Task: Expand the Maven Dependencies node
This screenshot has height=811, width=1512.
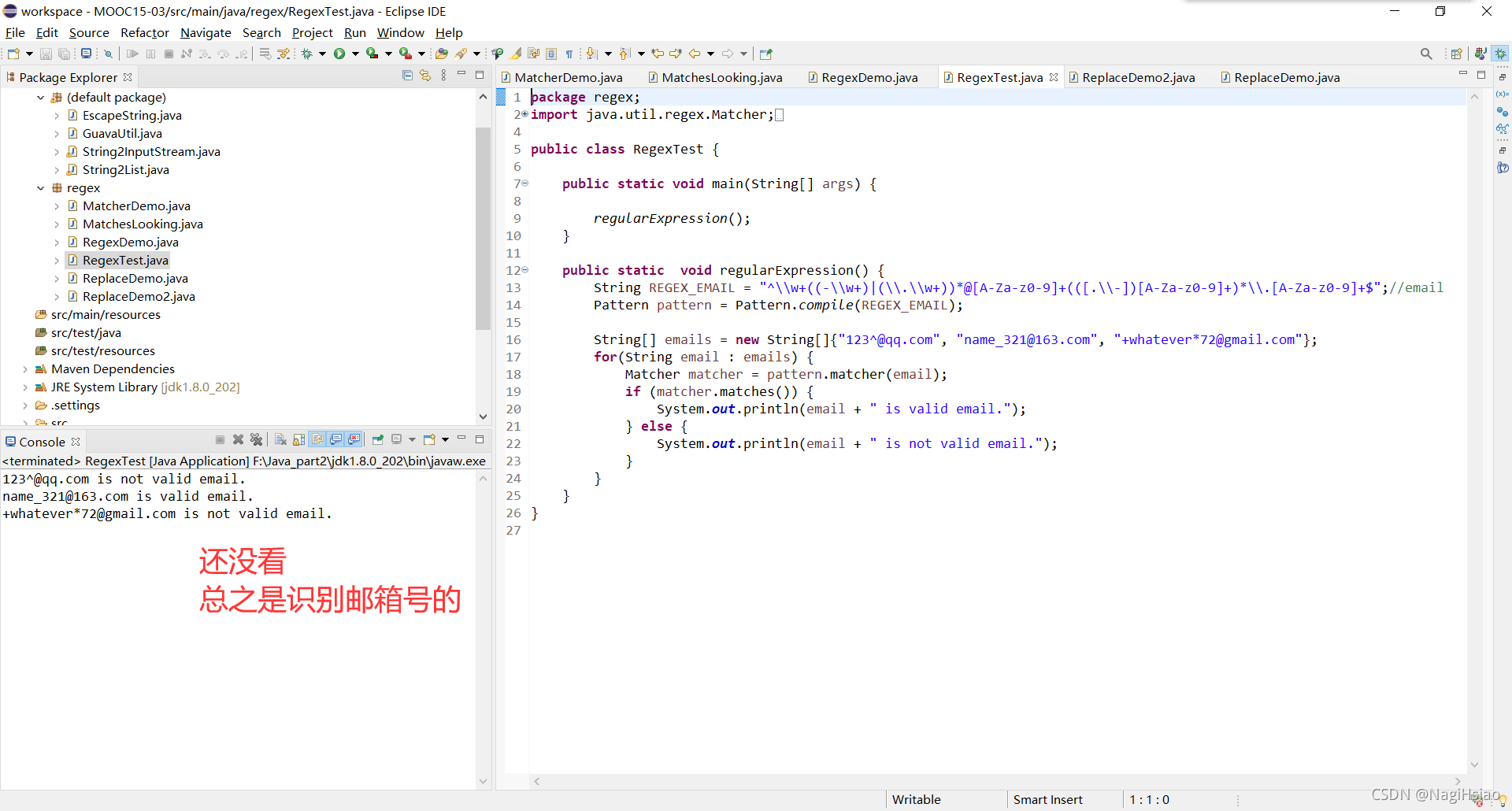Action: coord(24,369)
